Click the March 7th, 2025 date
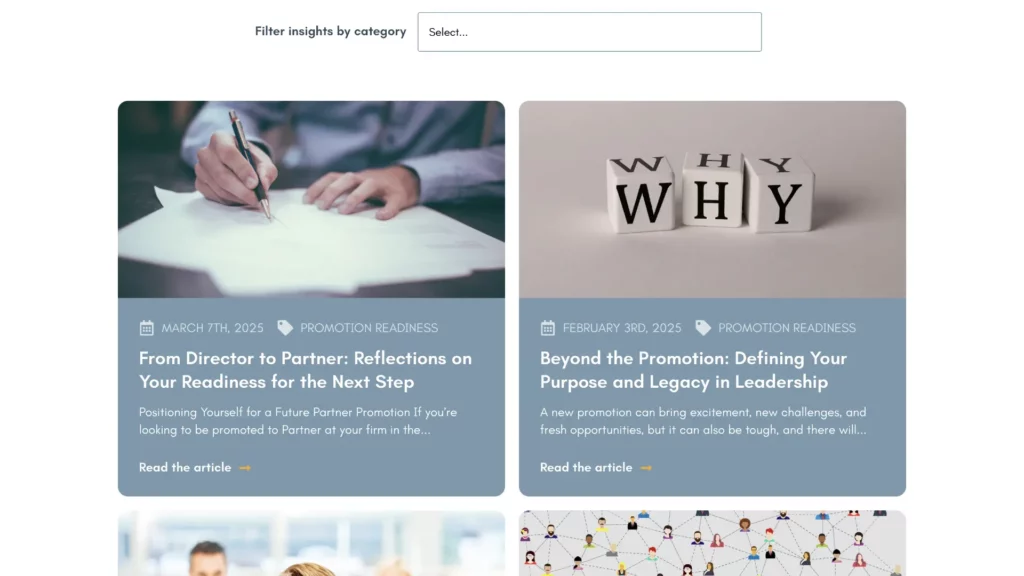The width and height of the screenshot is (1024, 576). coord(212,328)
